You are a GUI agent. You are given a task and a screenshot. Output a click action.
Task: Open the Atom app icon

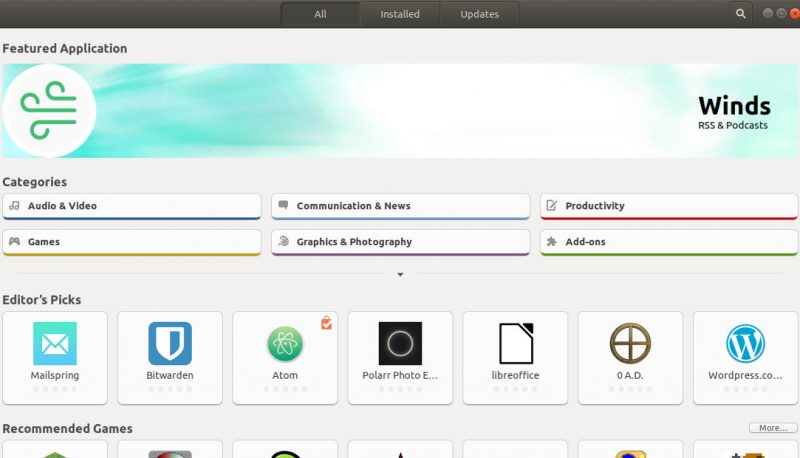click(x=285, y=343)
